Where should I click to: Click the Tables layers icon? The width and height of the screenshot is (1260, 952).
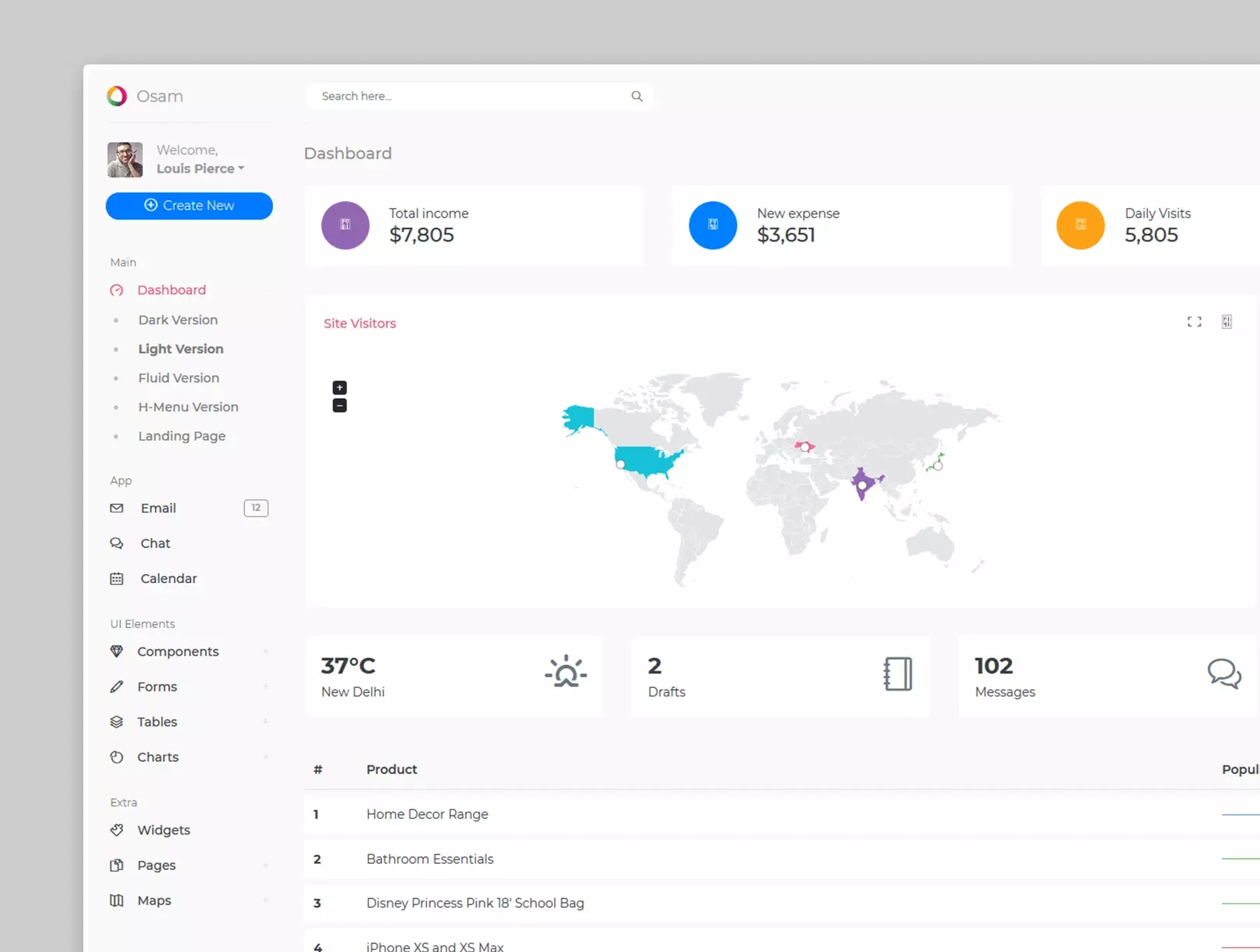(117, 722)
